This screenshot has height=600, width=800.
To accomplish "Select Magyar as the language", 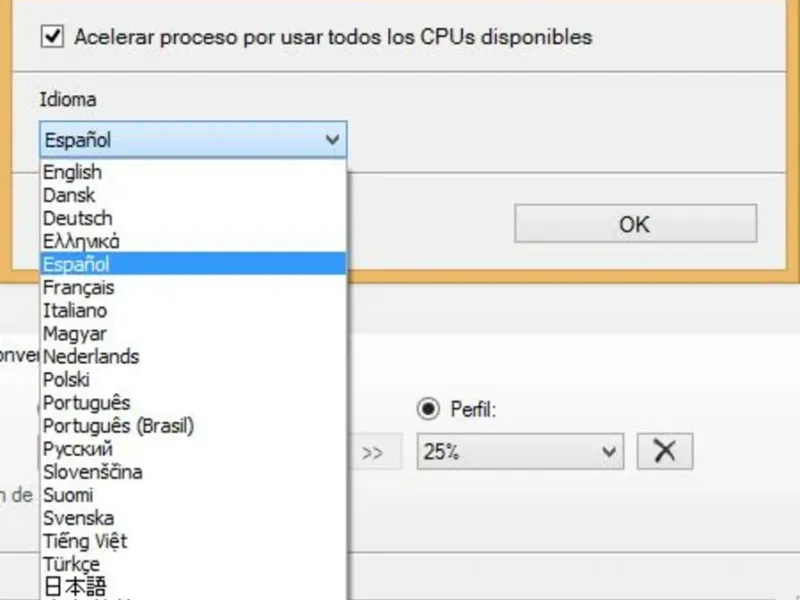I will coord(74,333).
